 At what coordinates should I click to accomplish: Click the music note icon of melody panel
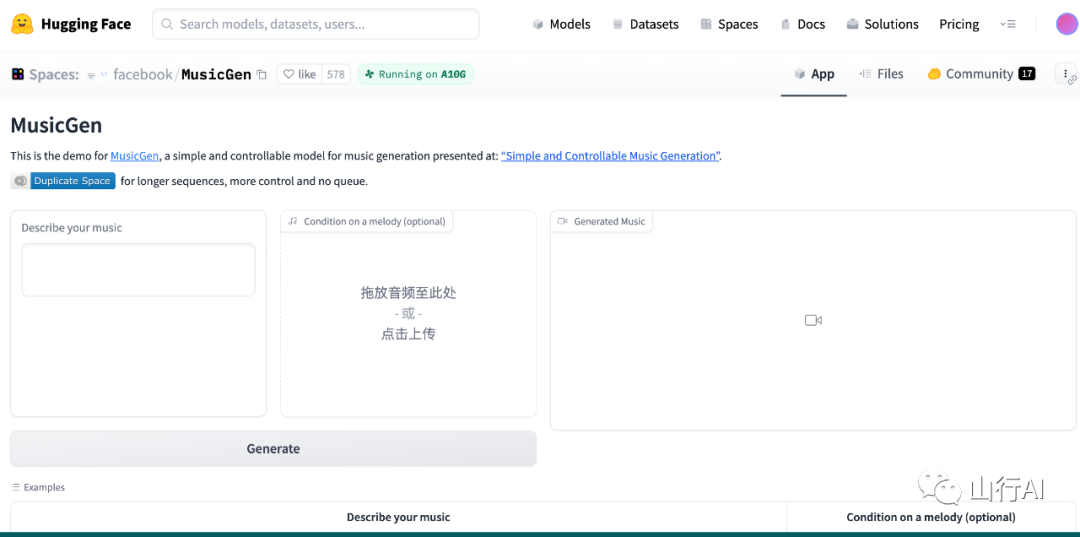[293, 222]
